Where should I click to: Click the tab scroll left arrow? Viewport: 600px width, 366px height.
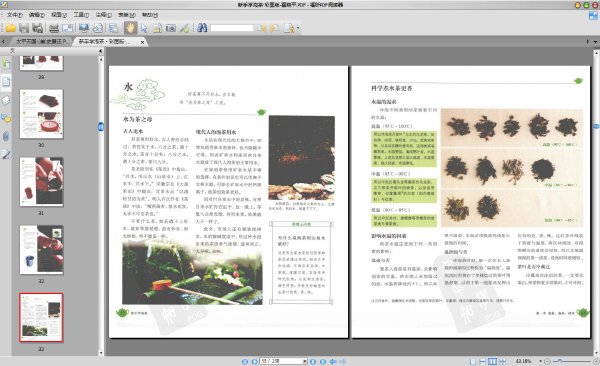coord(3,41)
